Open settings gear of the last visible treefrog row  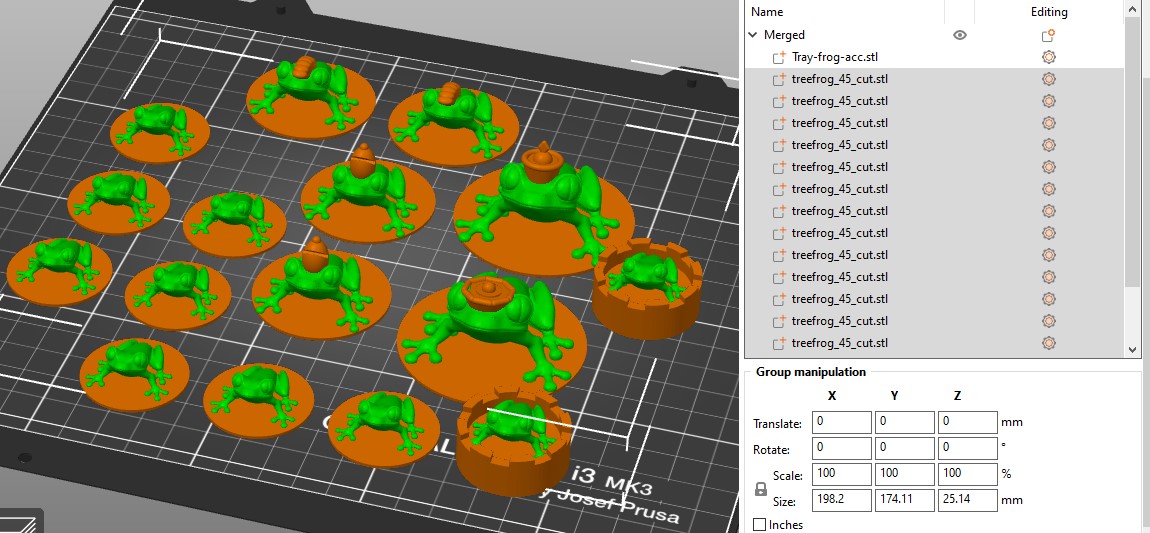coord(1048,342)
